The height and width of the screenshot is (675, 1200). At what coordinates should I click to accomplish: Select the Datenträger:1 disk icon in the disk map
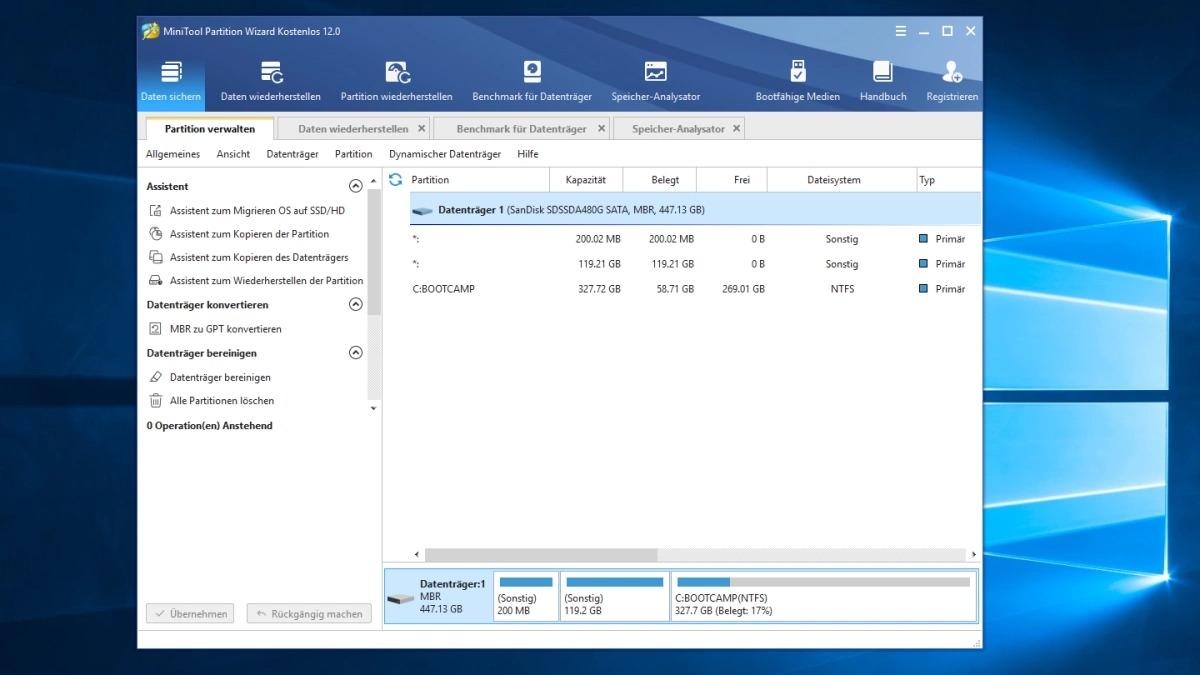401,599
